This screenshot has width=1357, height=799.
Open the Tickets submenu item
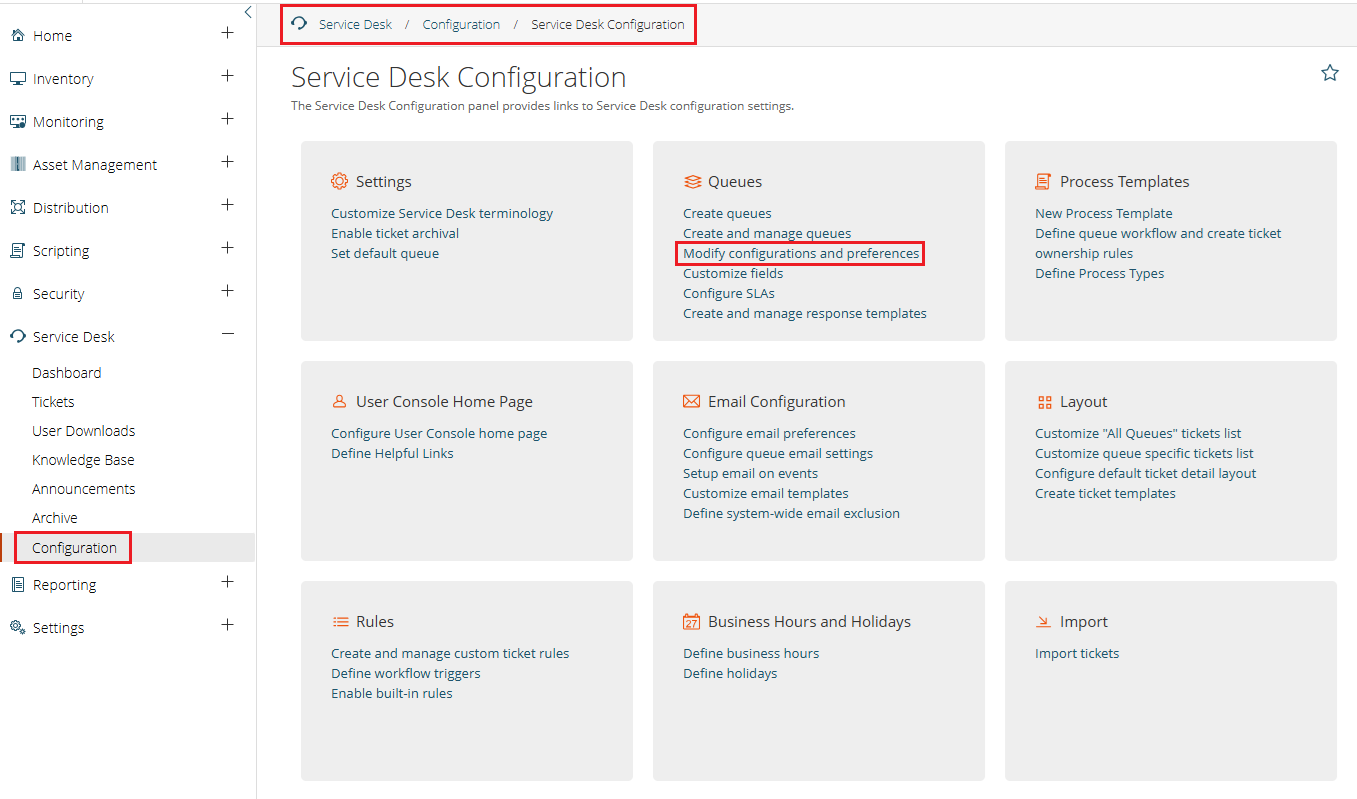pyautogui.click(x=53, y=402)
